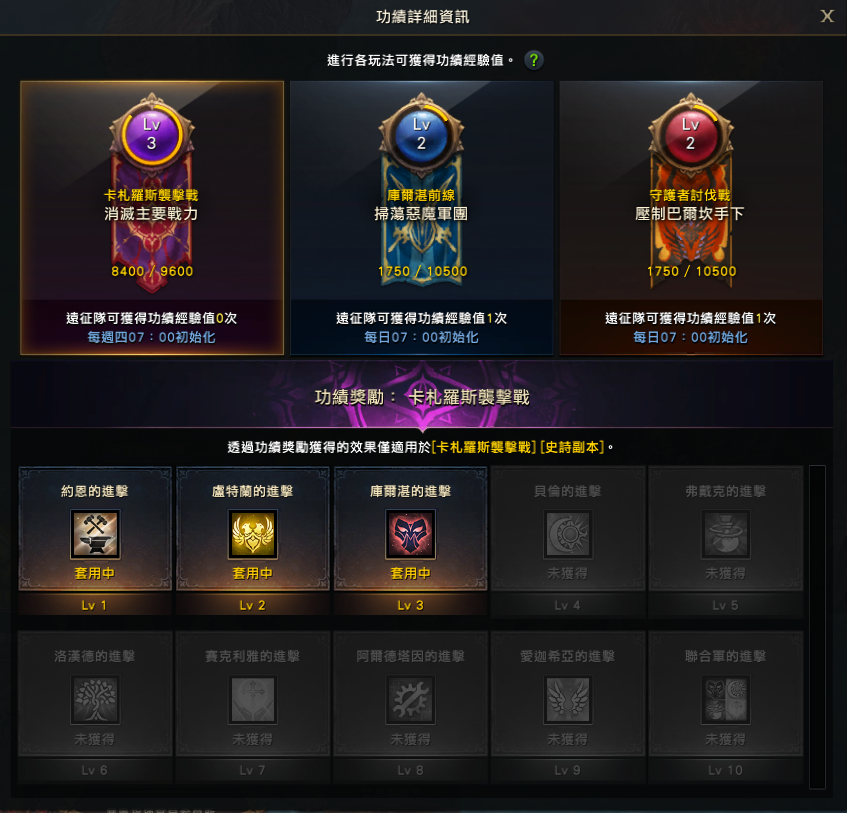The height and width of the screenshot is (813, 847).
Task: Click the locked 聯合軍的進擊 emblem icon
Action: coord(725,700)
